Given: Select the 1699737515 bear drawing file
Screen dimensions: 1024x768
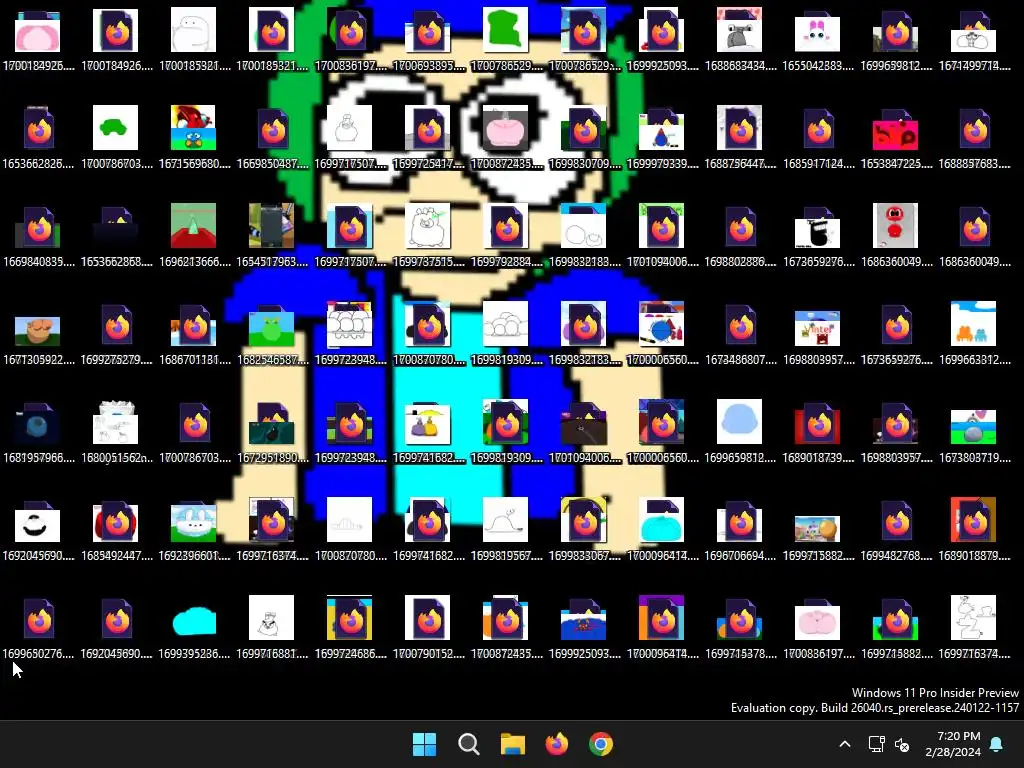Looking at the screenshot, I should tap(427, 226).
